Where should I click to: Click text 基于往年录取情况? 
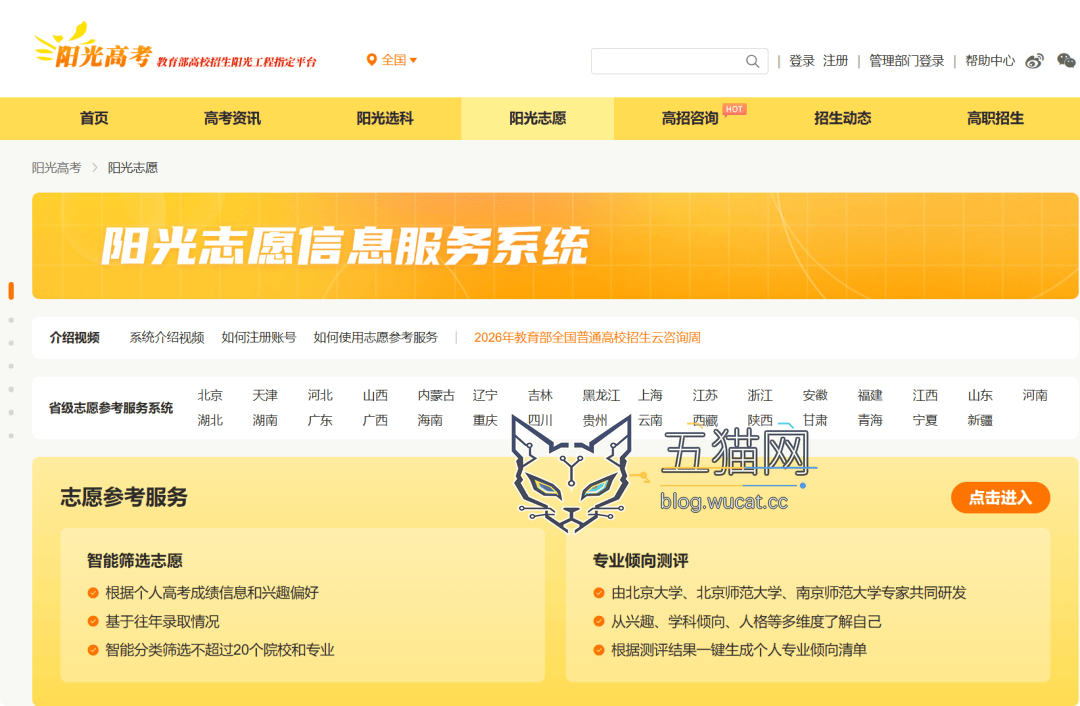(163, 622)
